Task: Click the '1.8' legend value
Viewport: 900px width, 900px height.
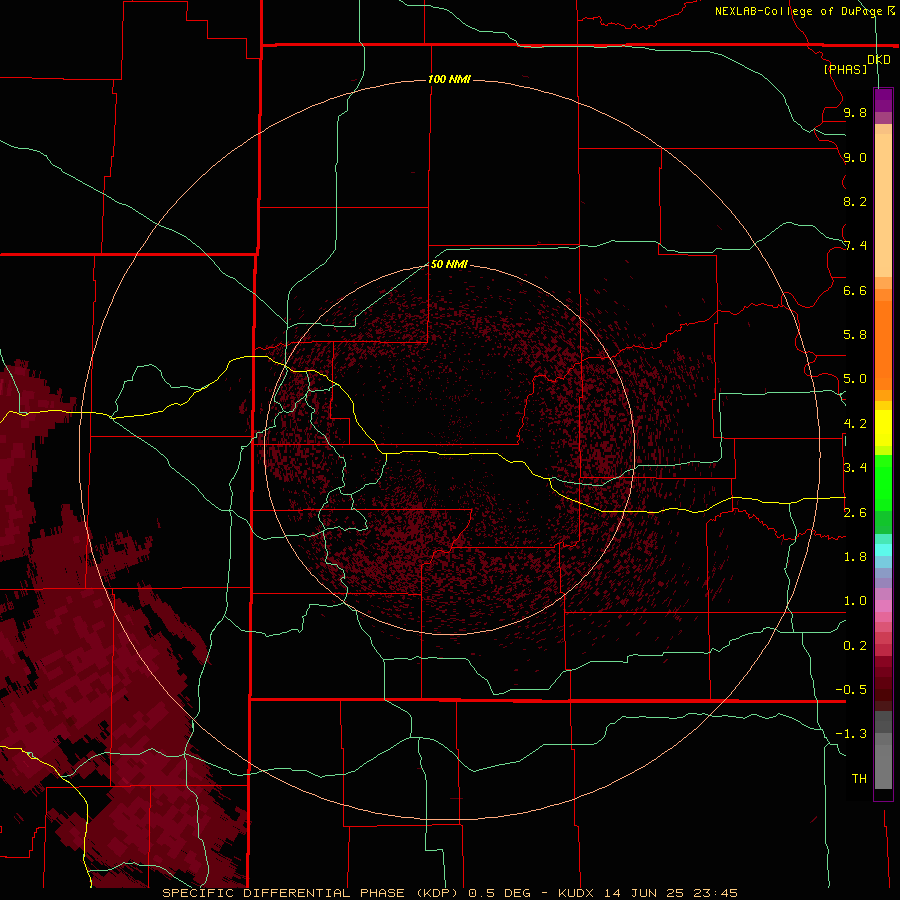Action: point(855,556)
